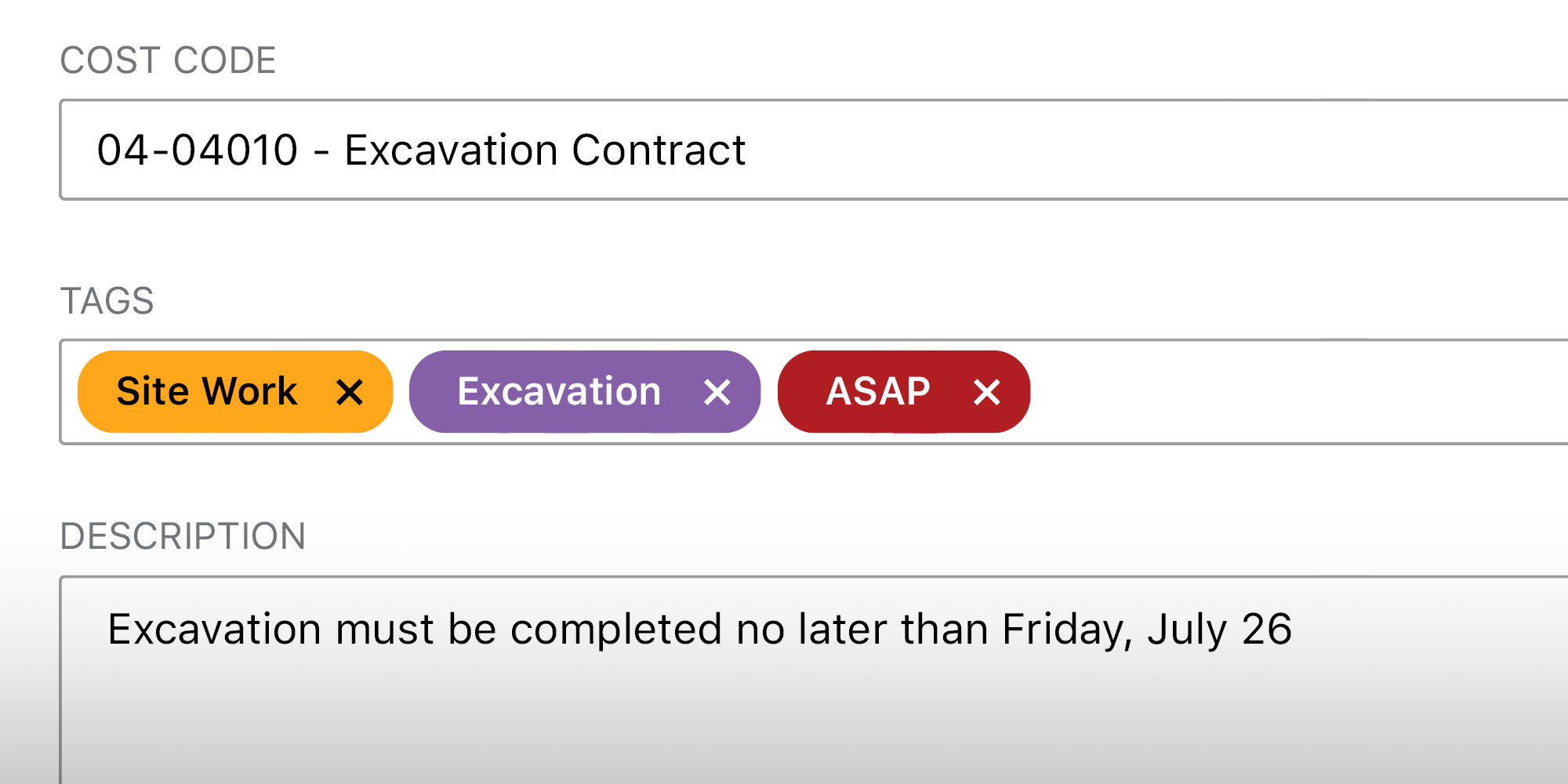Delete the ASAP tag using its X
Screen dimensions: 1568x784
[987, 392]
